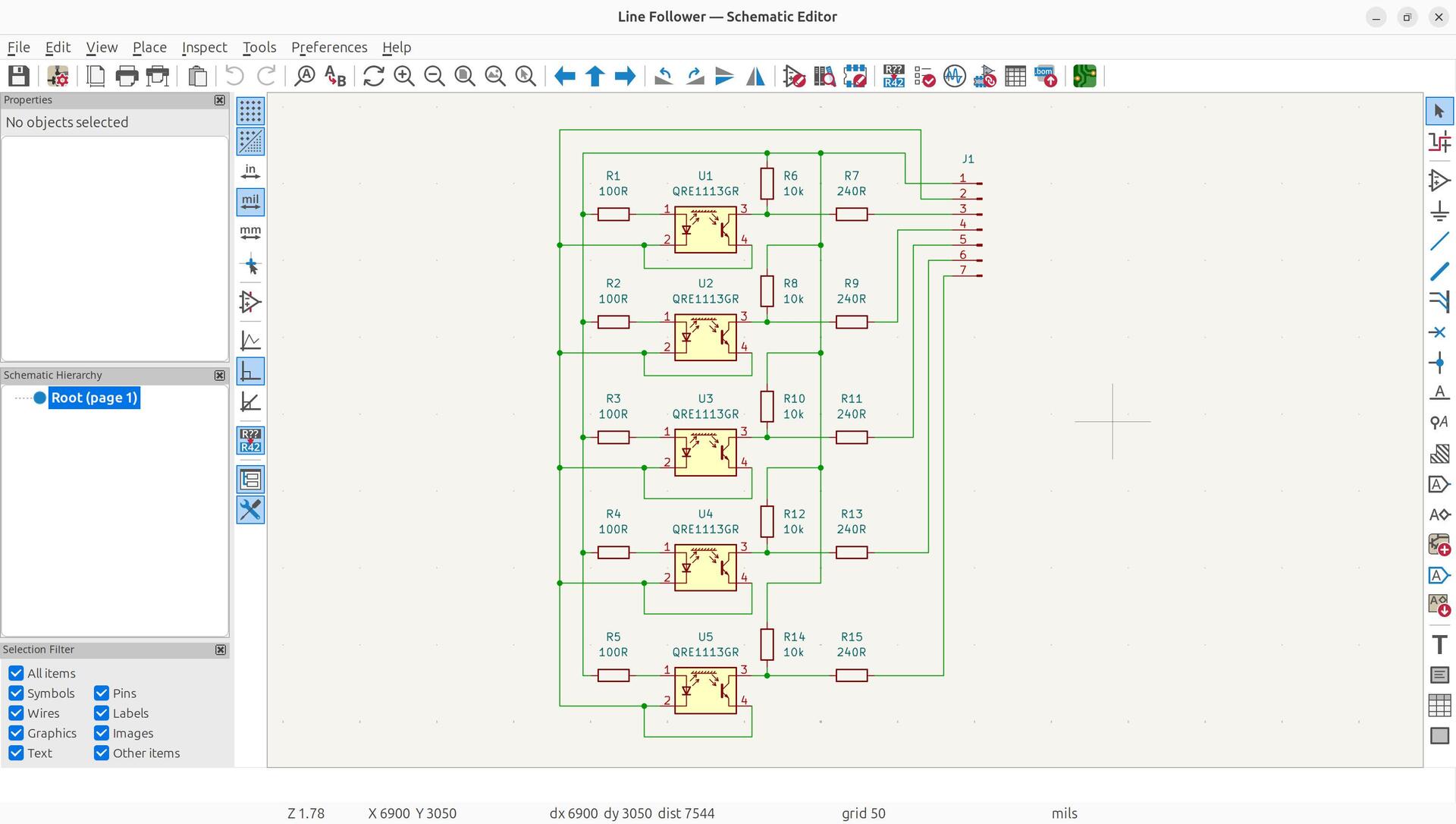
Task: Select Root (page 1) in hierarchy
Action: (x=94, y=398)
